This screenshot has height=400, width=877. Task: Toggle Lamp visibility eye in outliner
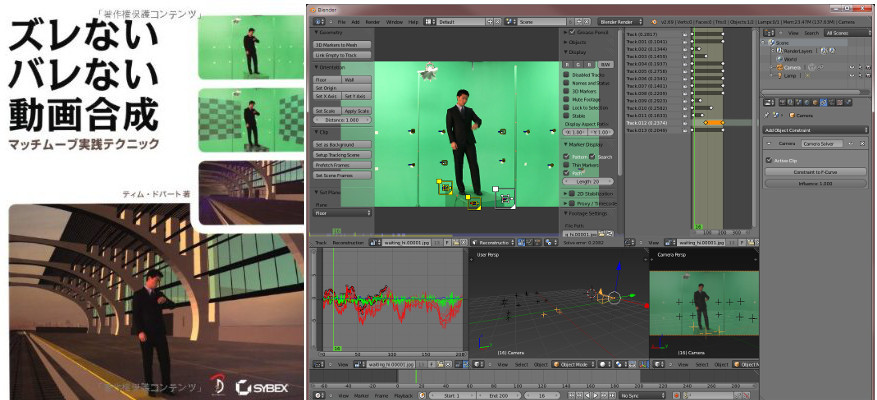tap(852, 75)
